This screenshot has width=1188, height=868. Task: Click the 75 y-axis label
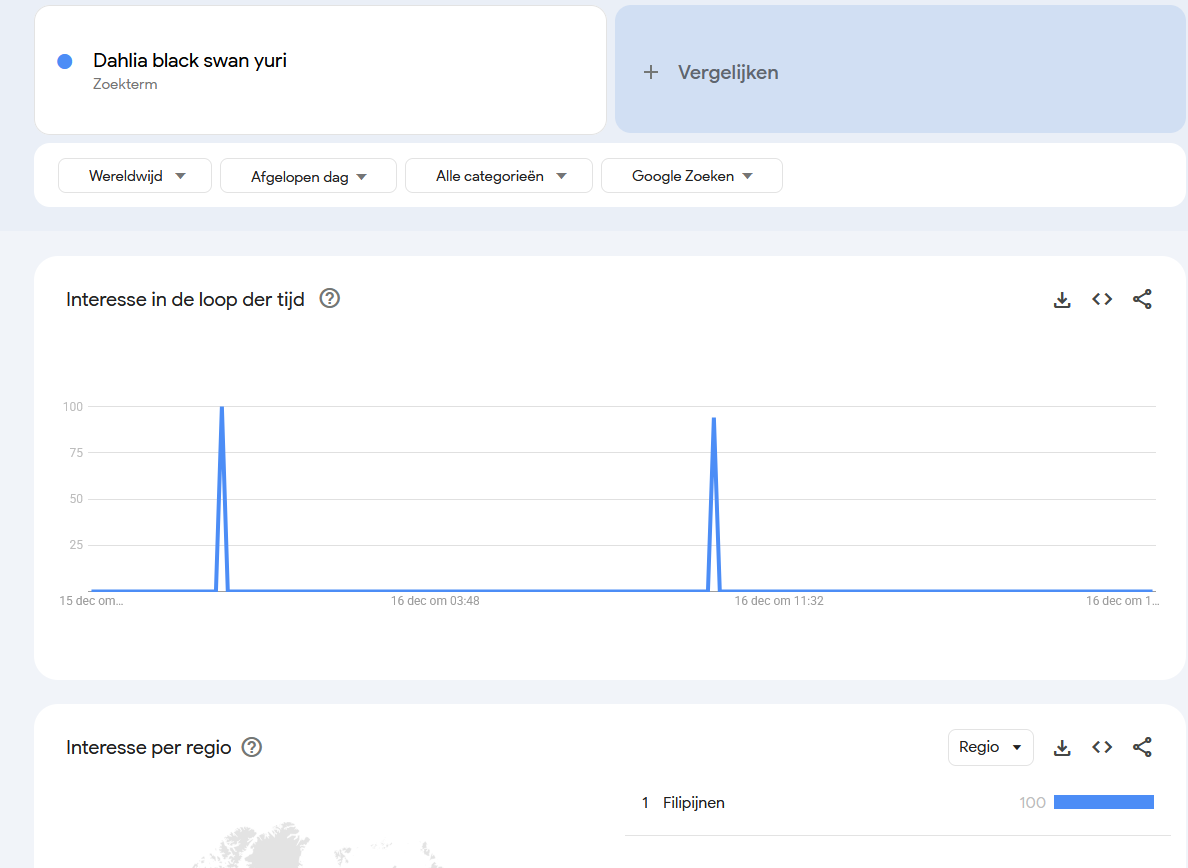pyautogui.click(x=76, y=453)
